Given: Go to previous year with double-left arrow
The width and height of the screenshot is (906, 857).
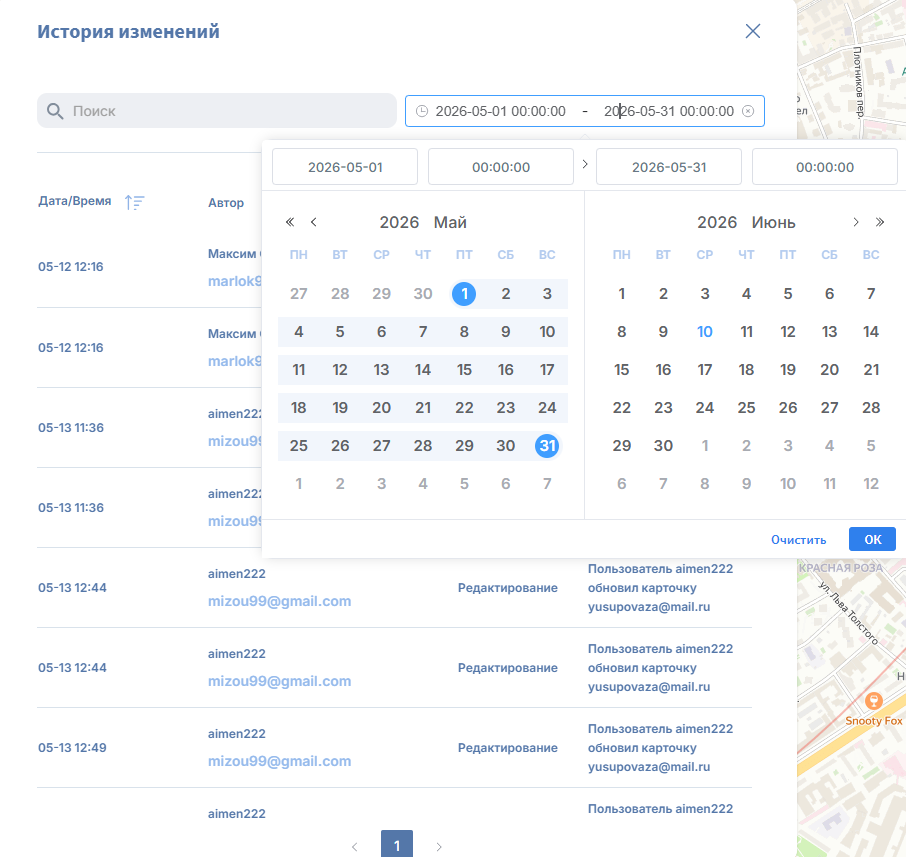Looking at the screenshot, I should point(290,222).
